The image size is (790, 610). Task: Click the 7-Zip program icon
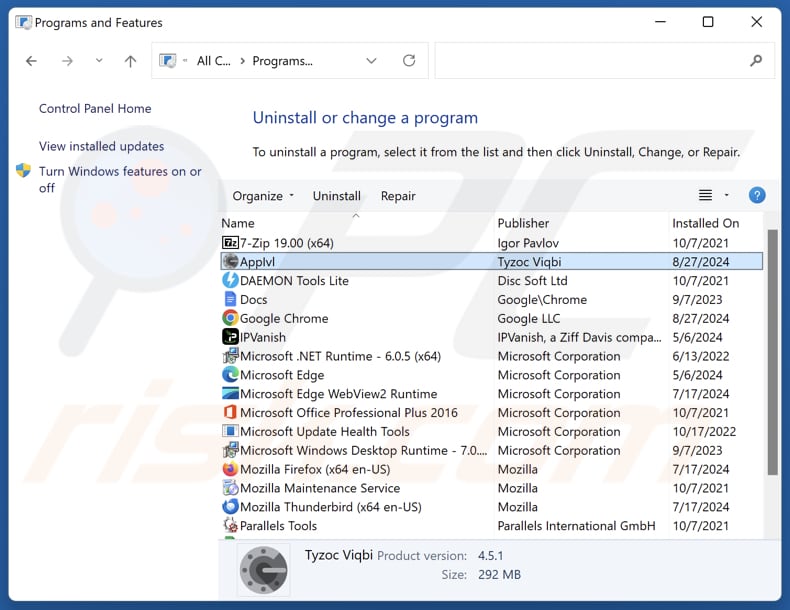(230, 243)
